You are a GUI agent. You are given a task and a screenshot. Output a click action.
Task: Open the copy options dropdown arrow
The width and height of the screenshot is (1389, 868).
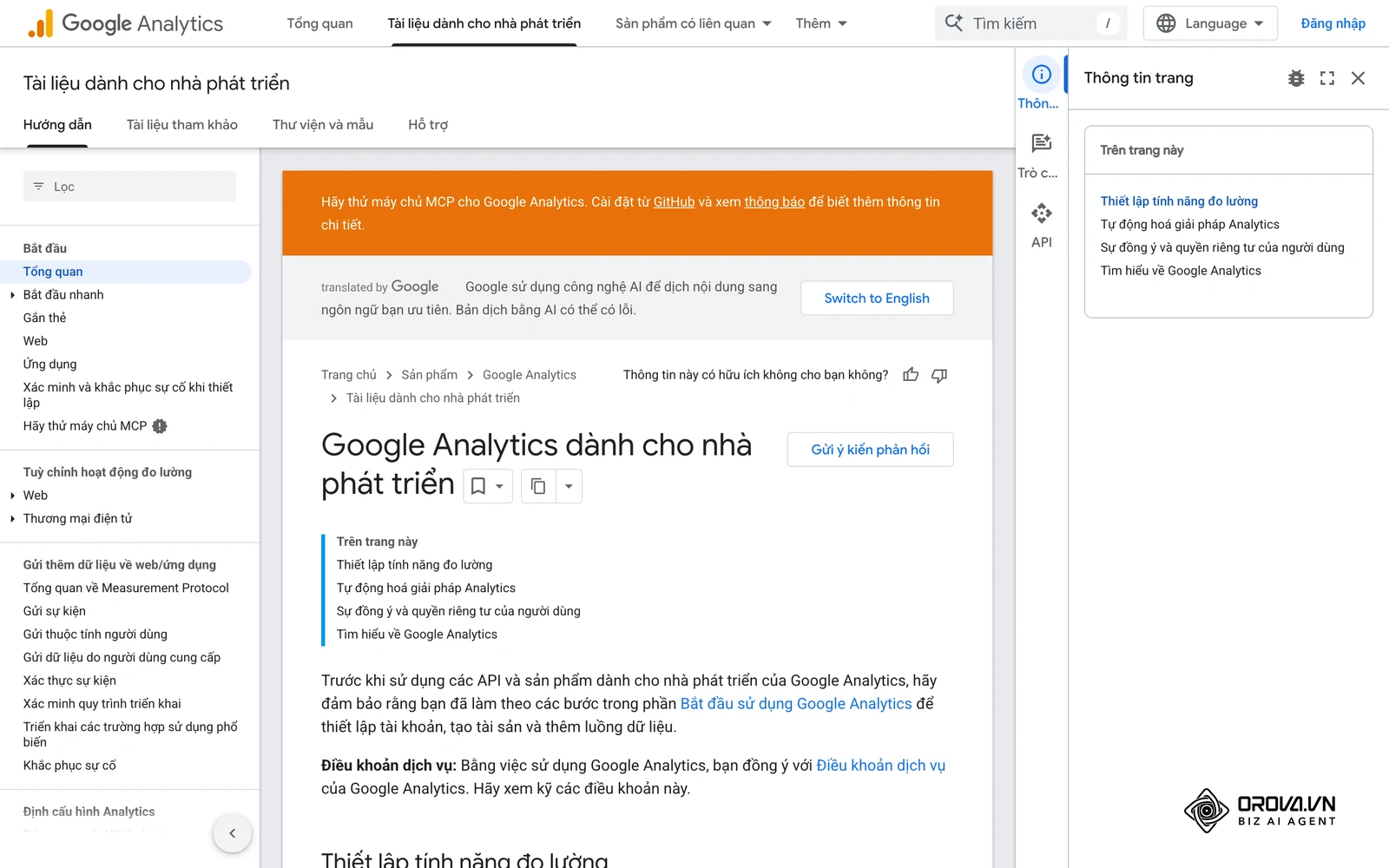pyautogui.click(x=569, y=486)
